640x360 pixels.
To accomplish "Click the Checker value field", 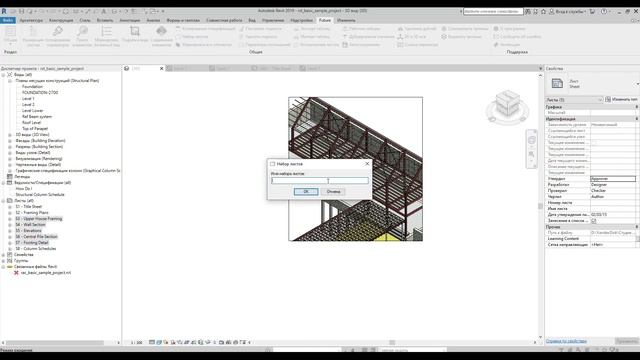I will pyautogui.click(x=613, y=191).
